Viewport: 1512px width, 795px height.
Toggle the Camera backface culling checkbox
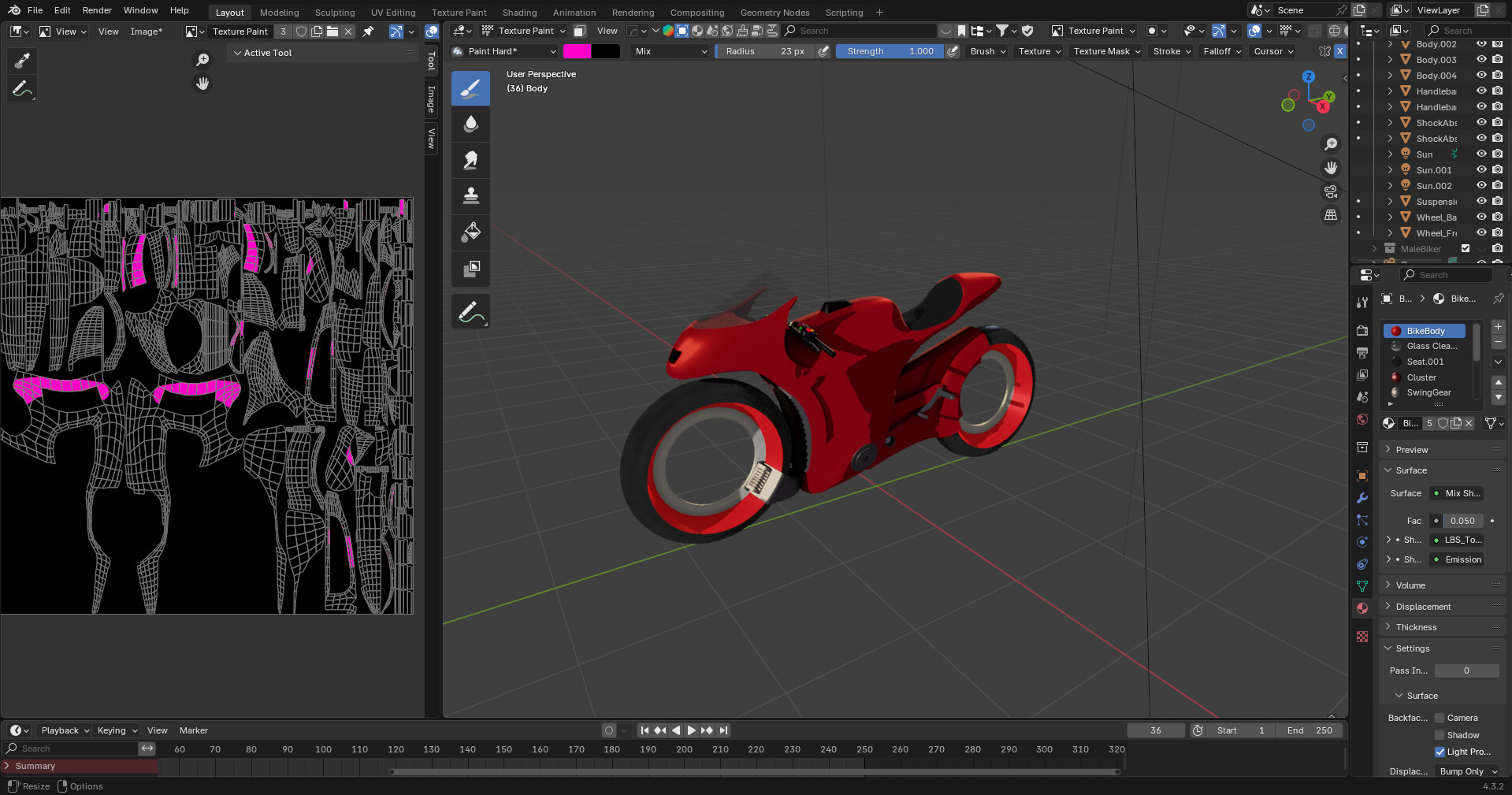click(x=1440, y=718)
